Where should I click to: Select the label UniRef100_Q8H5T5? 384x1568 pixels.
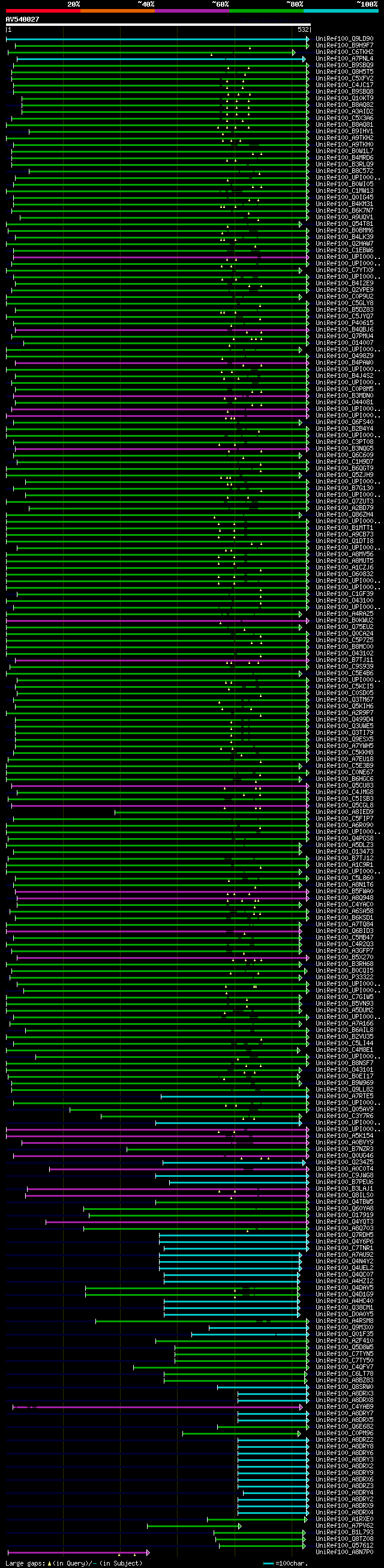point(344,72)
